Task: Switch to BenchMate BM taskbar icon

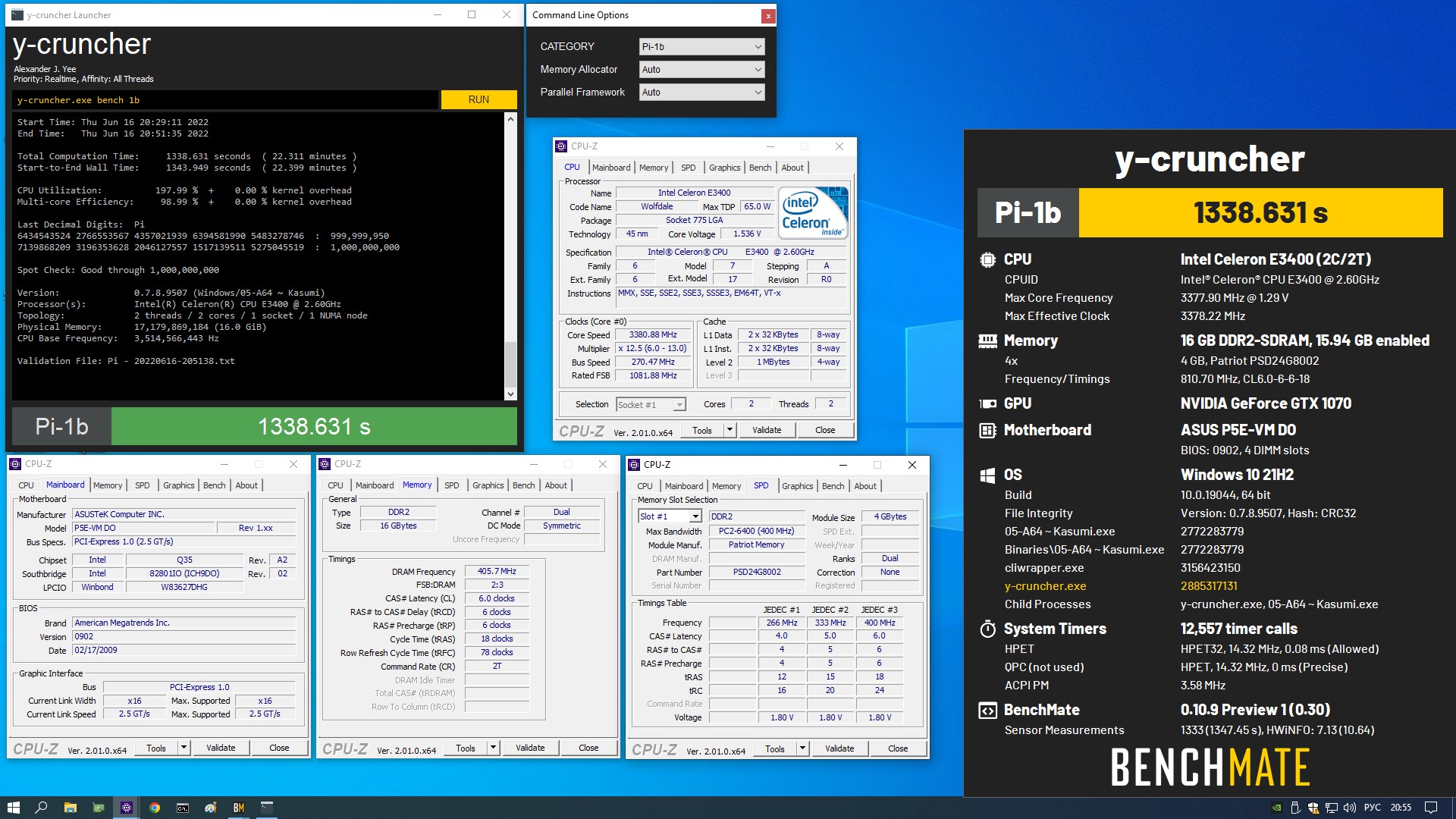Action: [x=239, y=808]
